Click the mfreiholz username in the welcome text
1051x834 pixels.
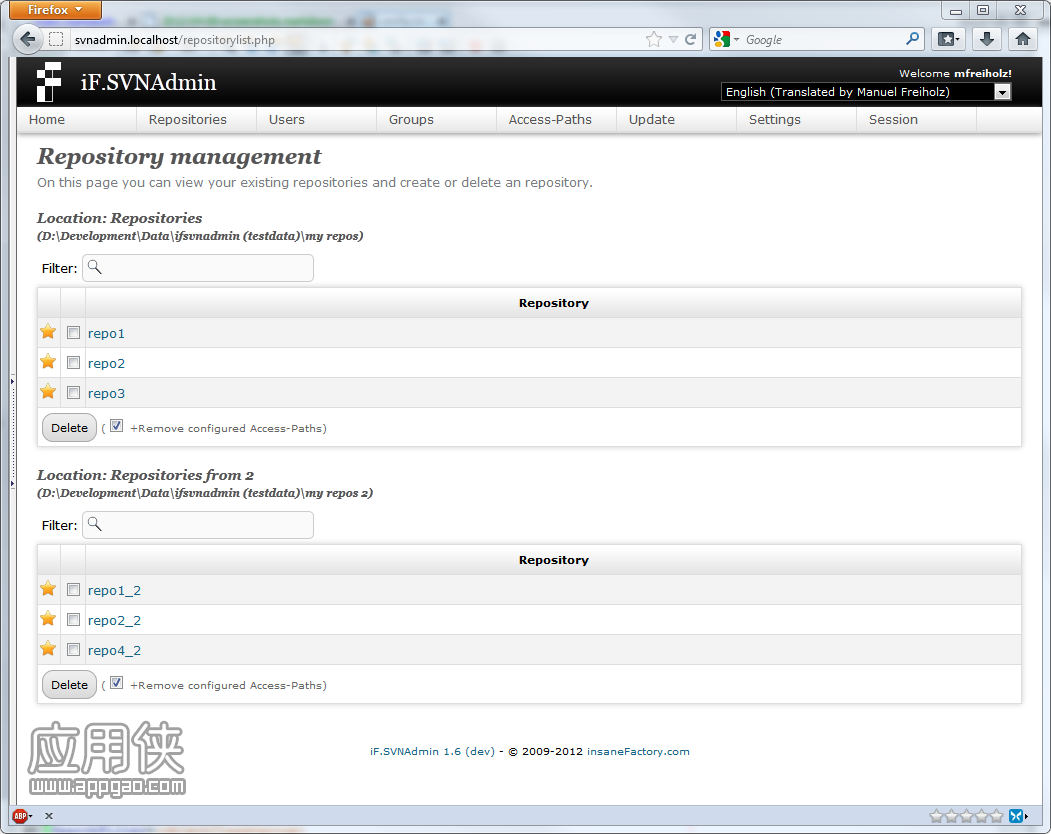pyautogui.click(x=983, y=73)
